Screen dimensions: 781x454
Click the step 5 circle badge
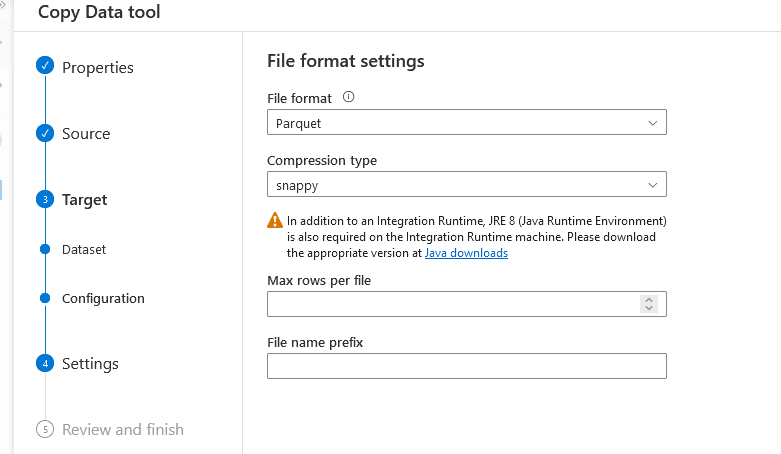[x=45, y=429]
